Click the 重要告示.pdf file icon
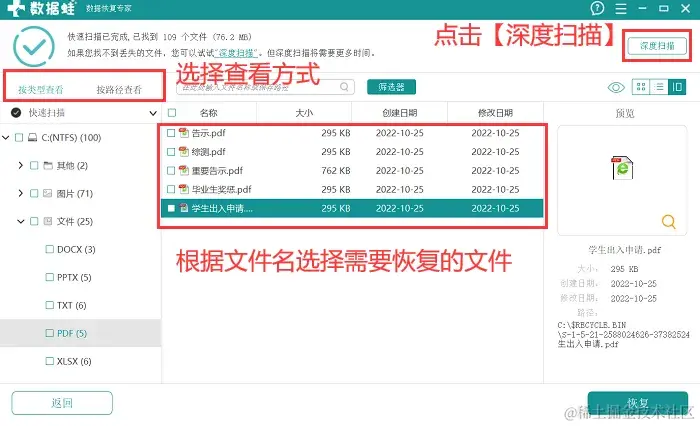Image resolution: width=700 pixels, height=426 pixels. pyautogui.click(x=183, y=170)
